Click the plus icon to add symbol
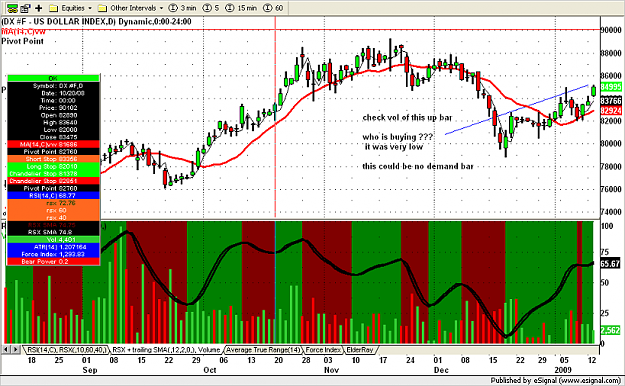 pyautogui.click(x=39, y=8)
